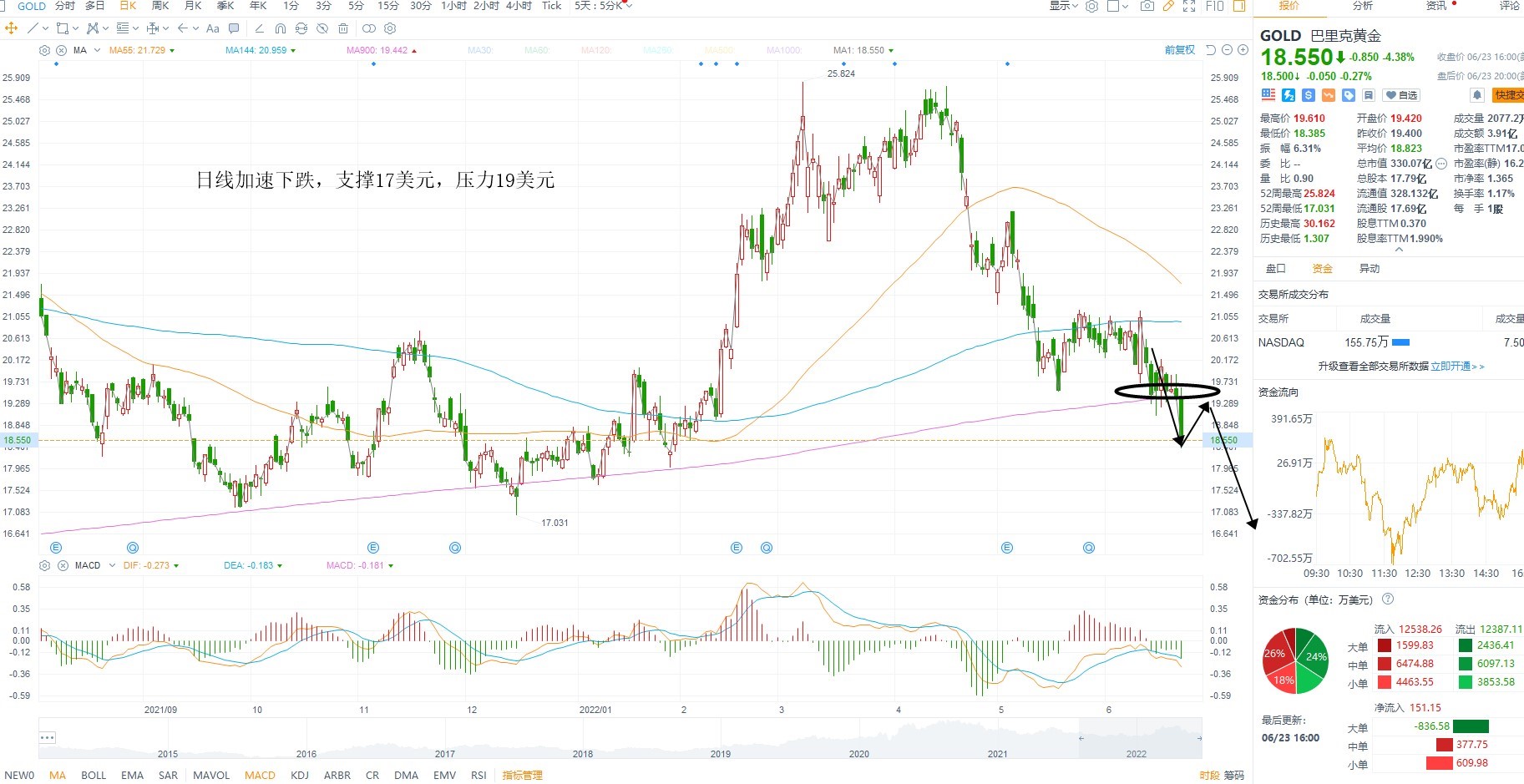
Task: Remove the MA indicator with its X
Action: coord(61,50)
